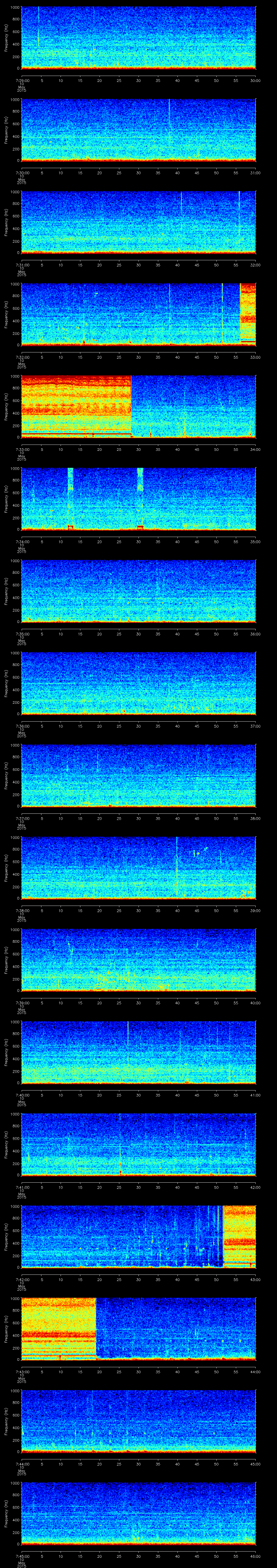Click the 43:00 end time label

[256, 1279]
